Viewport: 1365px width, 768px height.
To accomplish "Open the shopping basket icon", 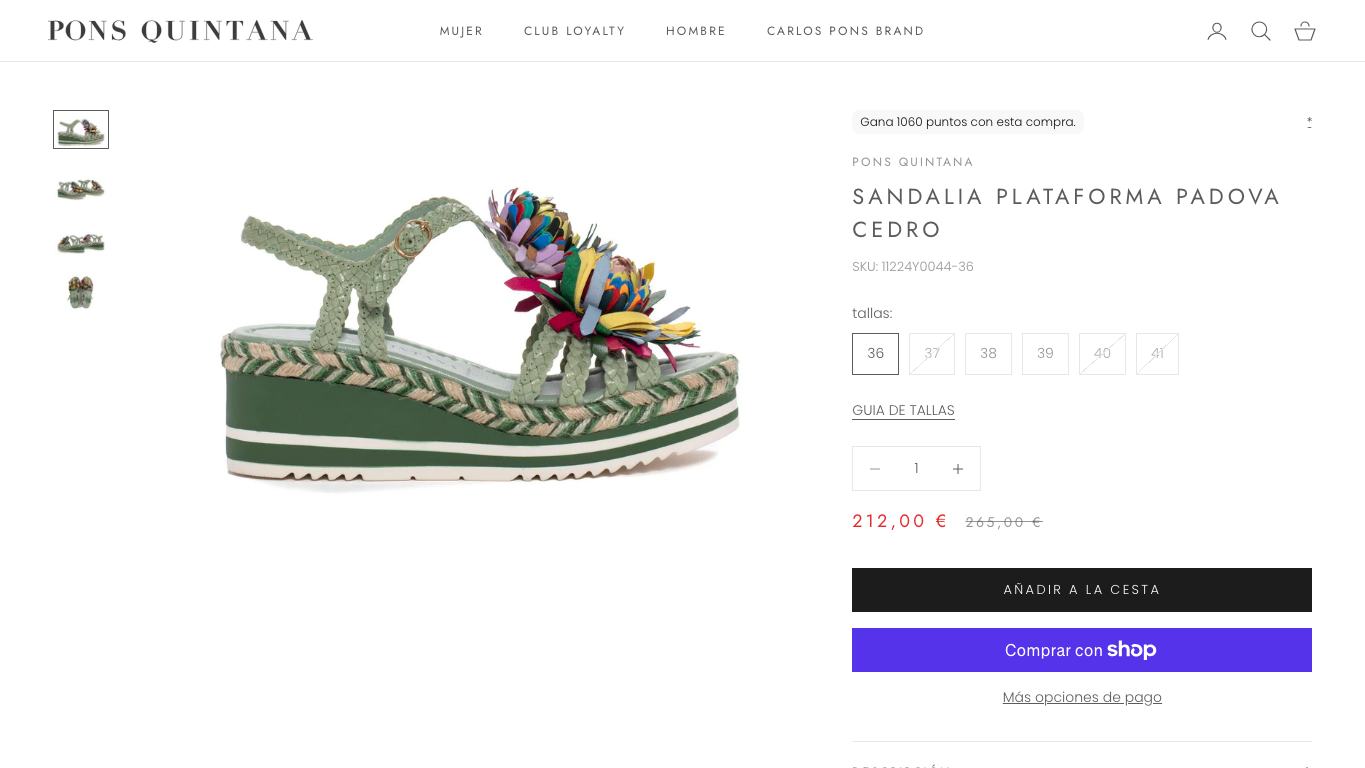I will coord(1305,31).
